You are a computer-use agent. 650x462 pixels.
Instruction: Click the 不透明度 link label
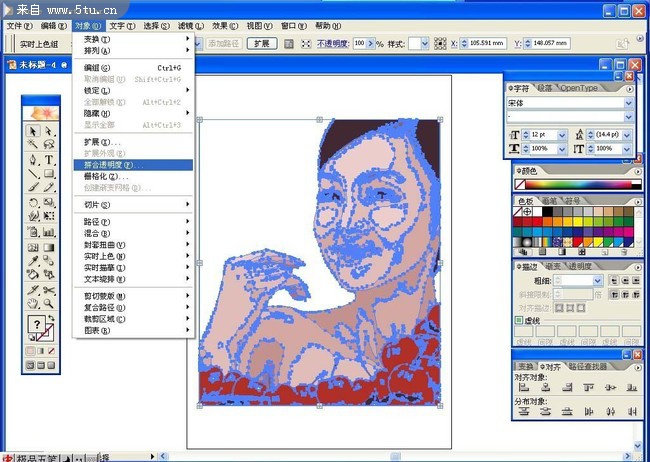pyautogui.click(x=332, y=43)
